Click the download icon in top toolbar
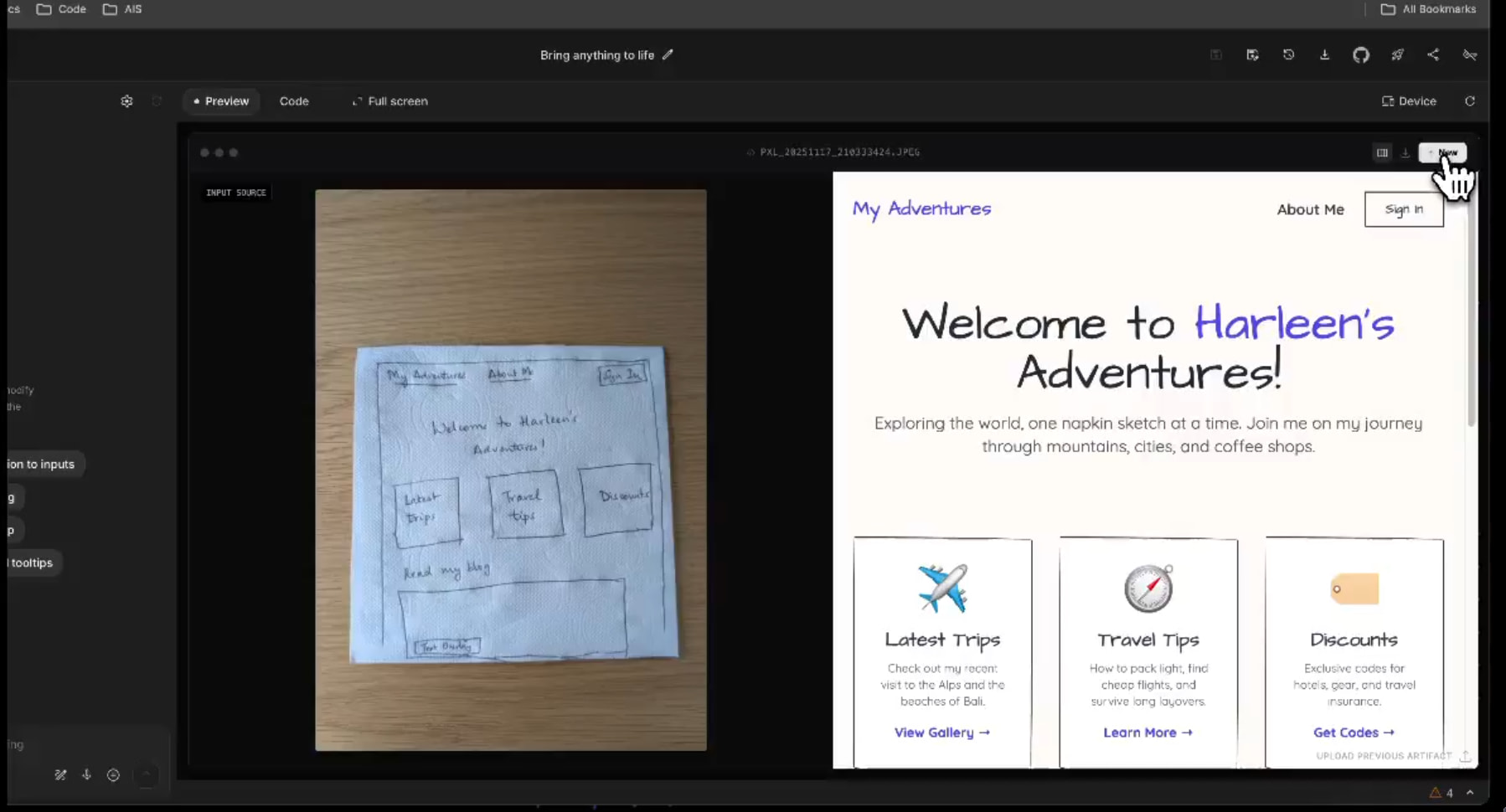 [x=1324, y=55]
